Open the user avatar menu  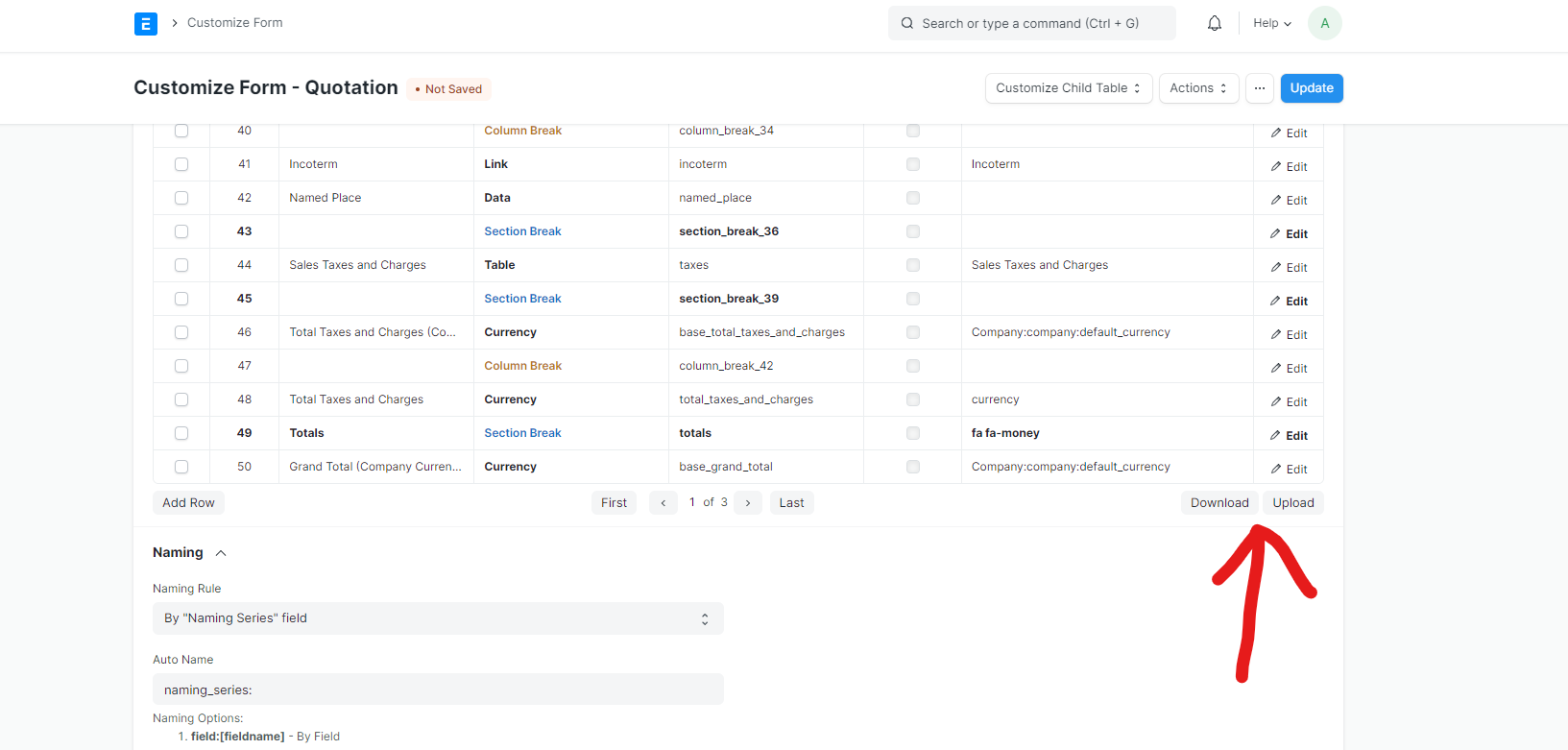click(1325, 23)
